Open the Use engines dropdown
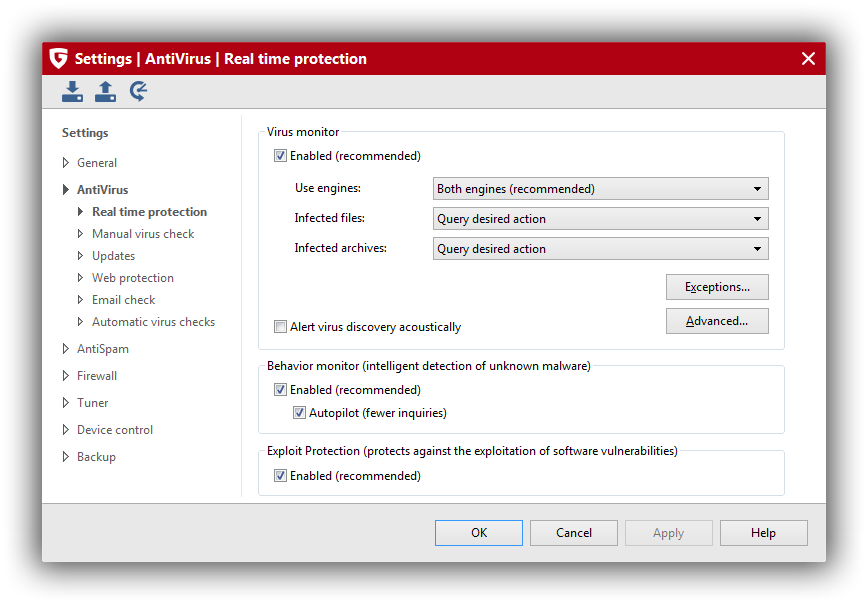The height and width of the screenshot is (604, 868). [x=600, y=189]
